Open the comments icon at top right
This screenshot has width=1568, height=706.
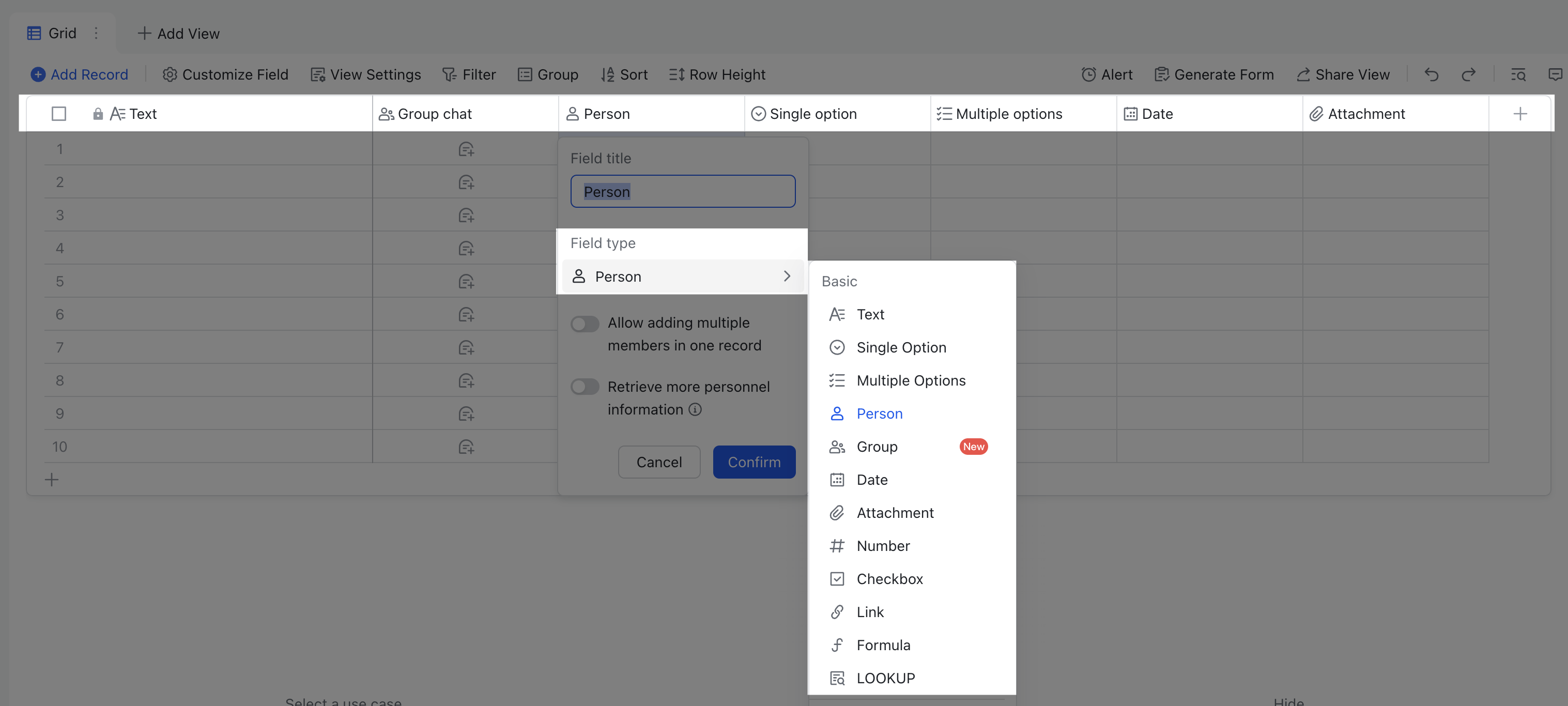tap(1556, 74)
